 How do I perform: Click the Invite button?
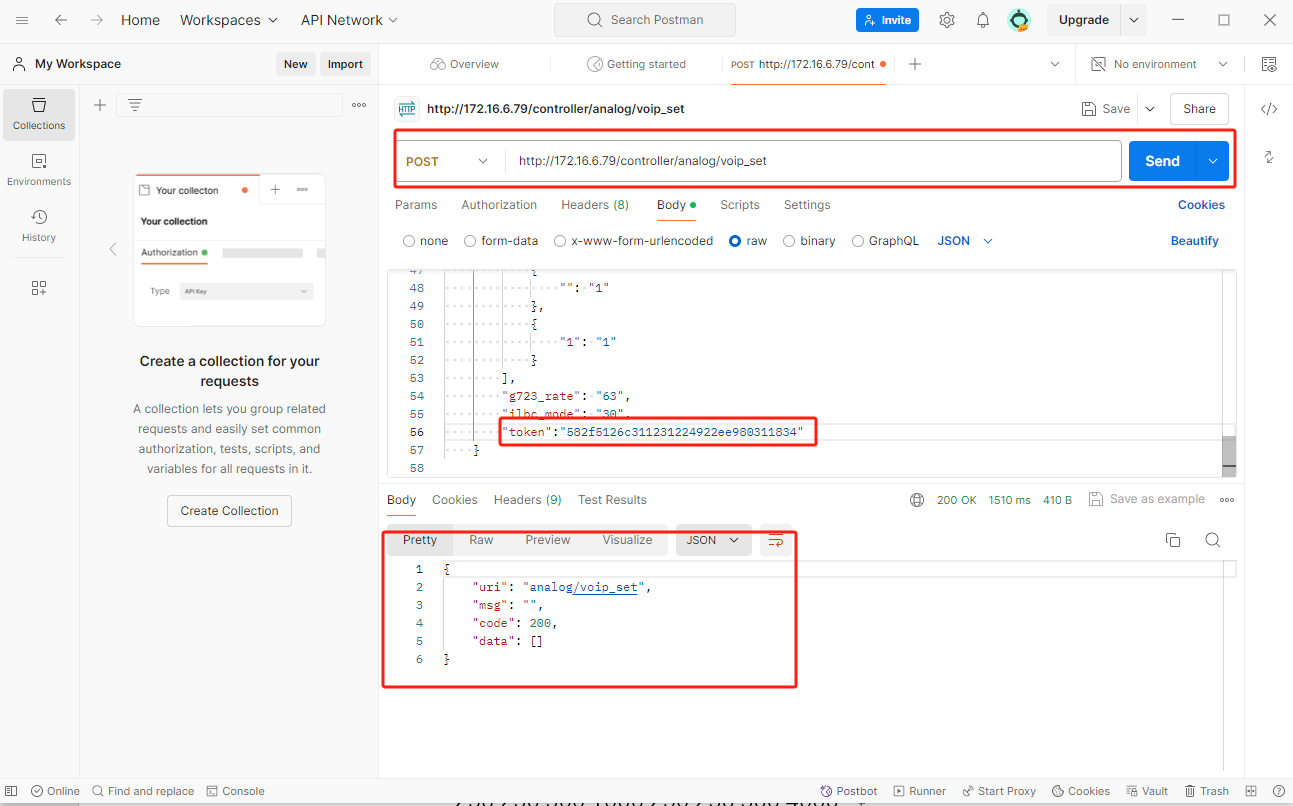[x=887, y=20]
